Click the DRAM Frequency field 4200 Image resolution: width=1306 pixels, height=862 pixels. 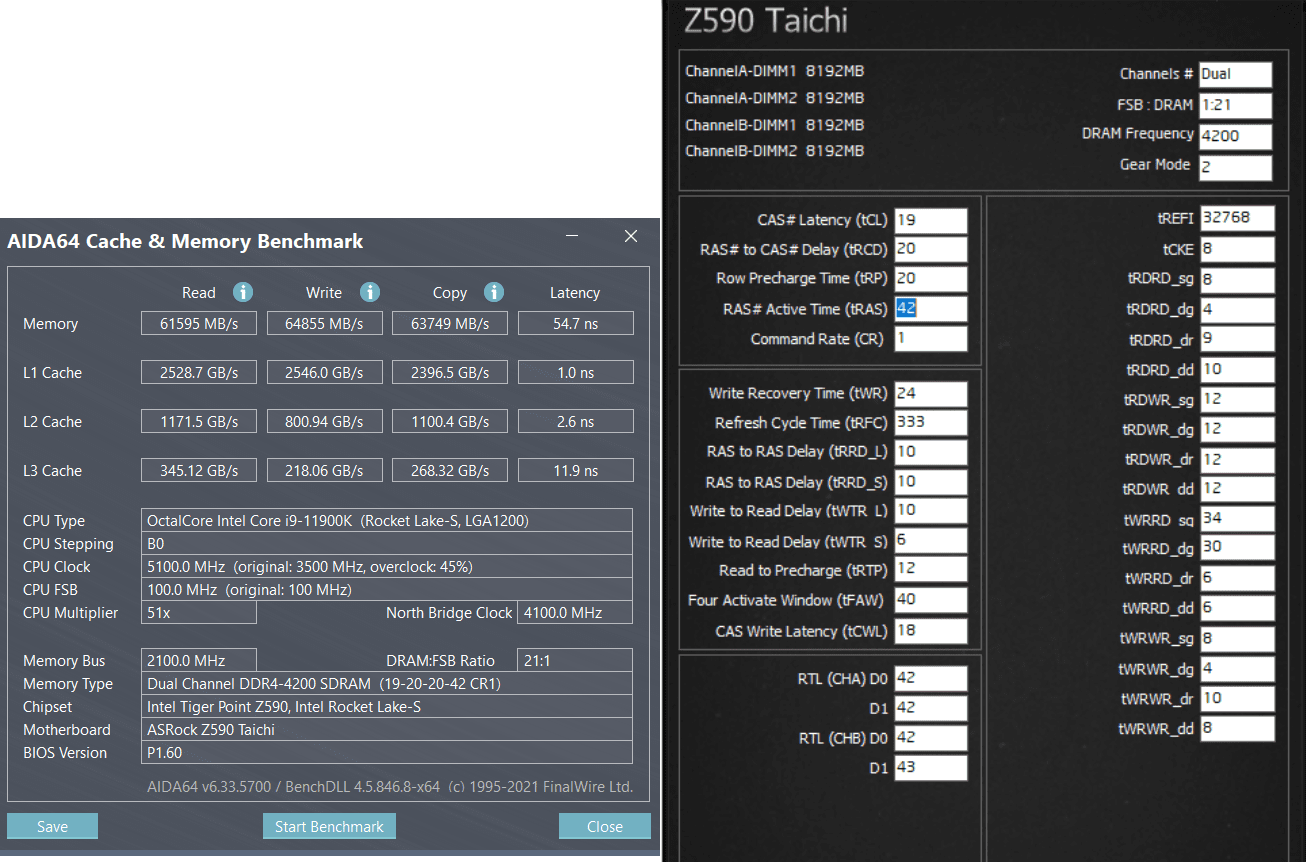(1235, 136)
